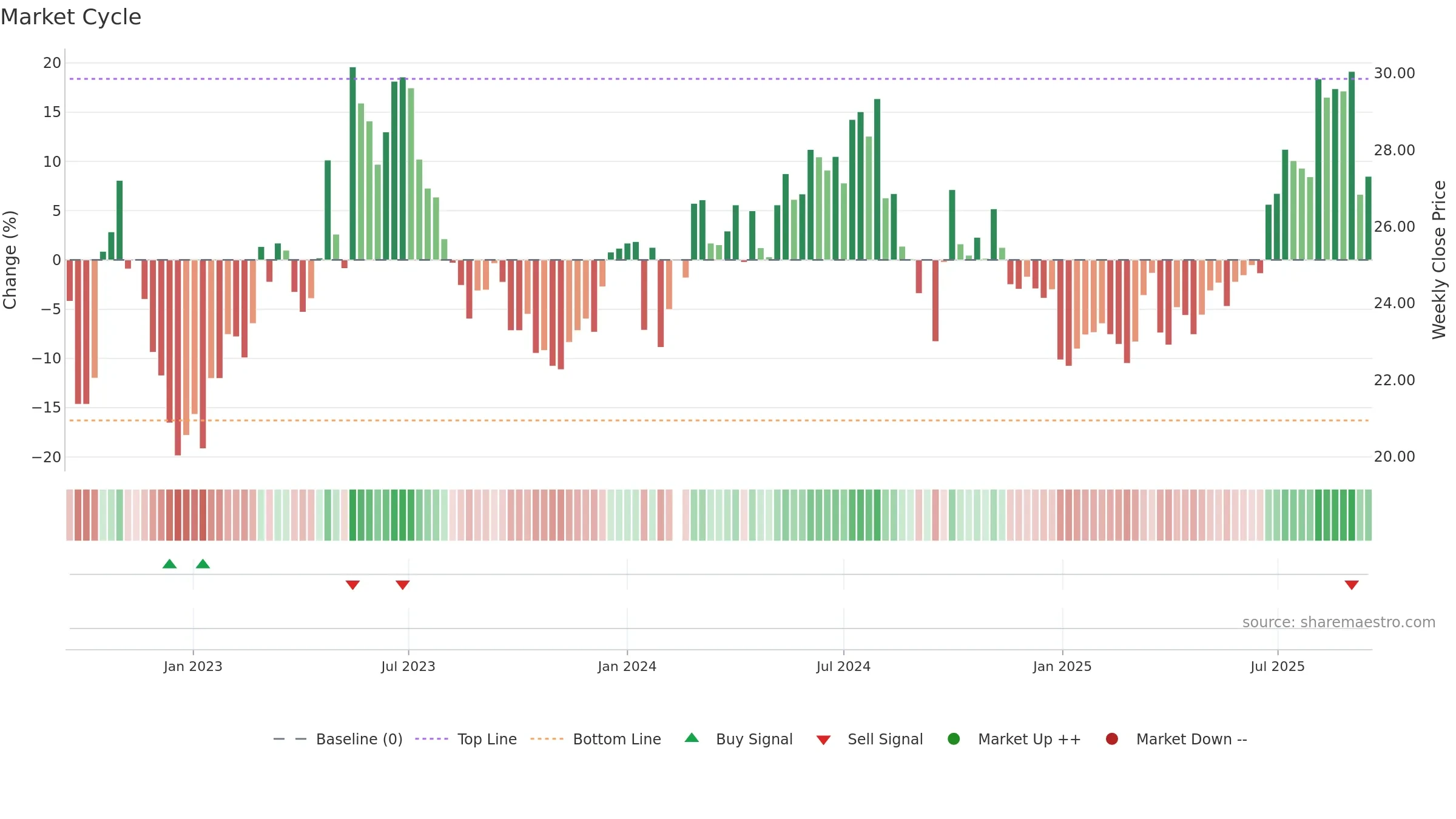The image size is (1456, 819).
Task: Toggle the Top Line legend entry
Action: pos(466,739)
